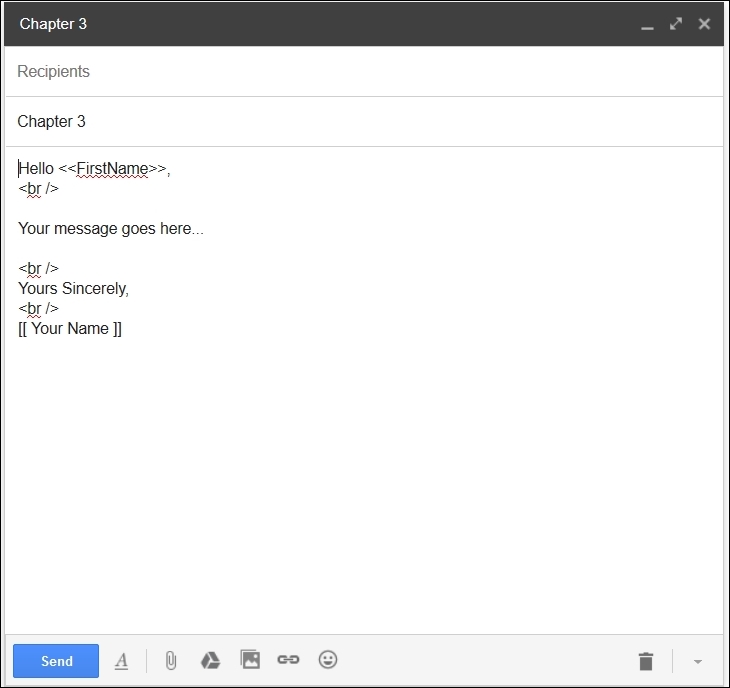Screen dimensions: 730x688
Task: Switch compose window to full-screen
Action: 676,24
